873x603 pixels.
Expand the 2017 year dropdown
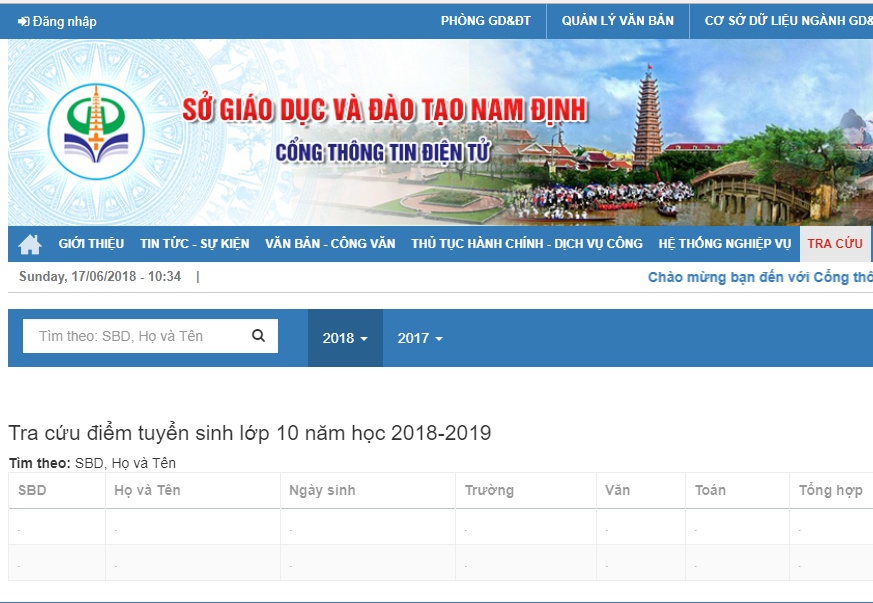point(420,338)
